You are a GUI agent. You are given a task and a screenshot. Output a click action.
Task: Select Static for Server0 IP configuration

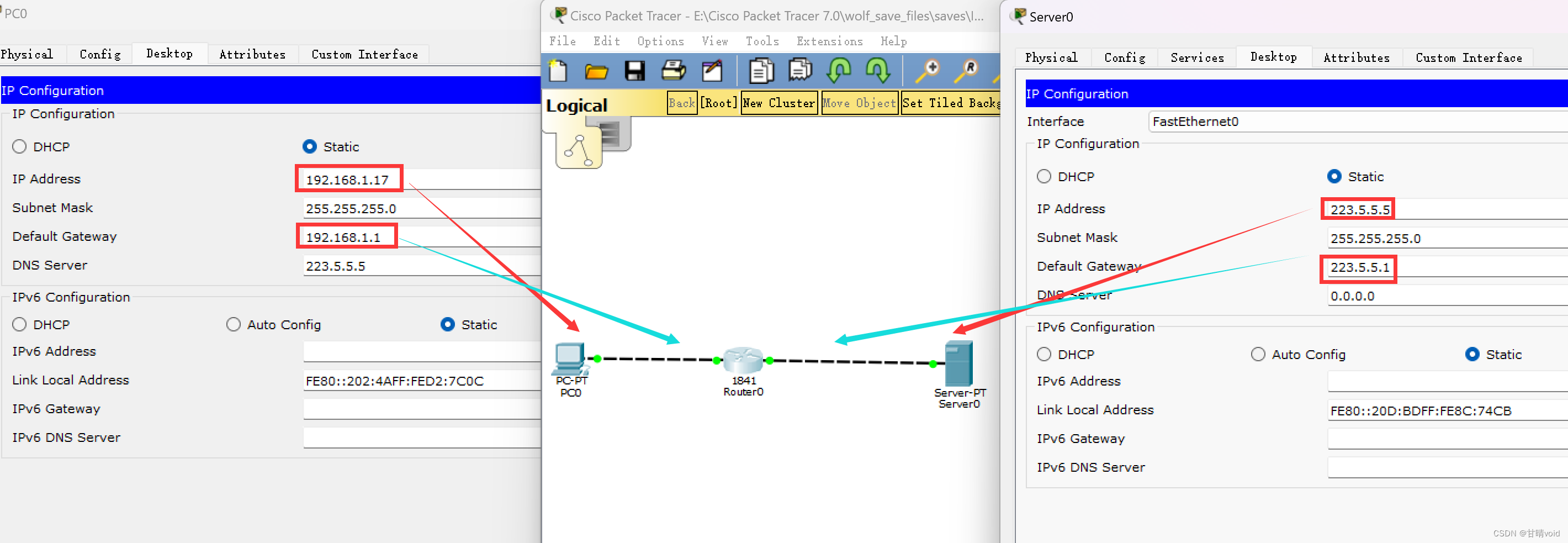[1334, 177]
